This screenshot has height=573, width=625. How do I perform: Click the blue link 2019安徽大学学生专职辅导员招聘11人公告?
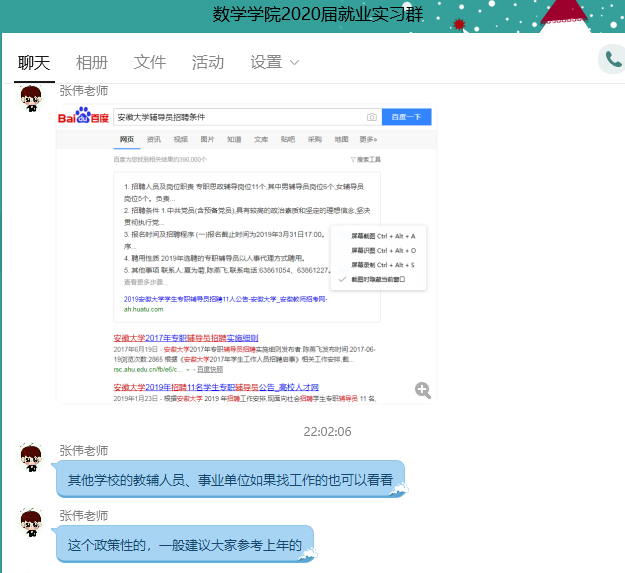(x=225, y=299)
